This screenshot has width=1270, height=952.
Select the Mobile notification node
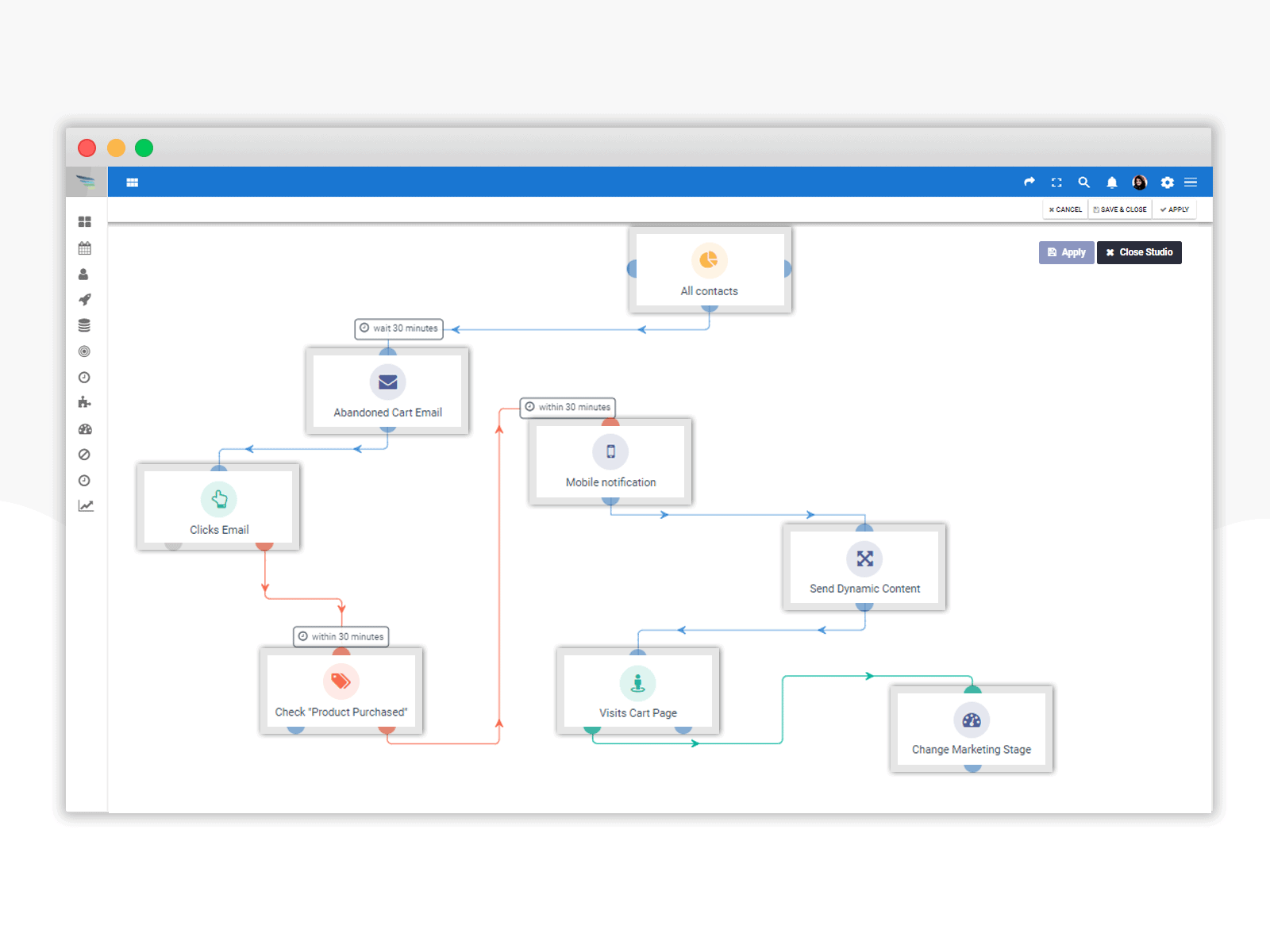click(610, 462)
